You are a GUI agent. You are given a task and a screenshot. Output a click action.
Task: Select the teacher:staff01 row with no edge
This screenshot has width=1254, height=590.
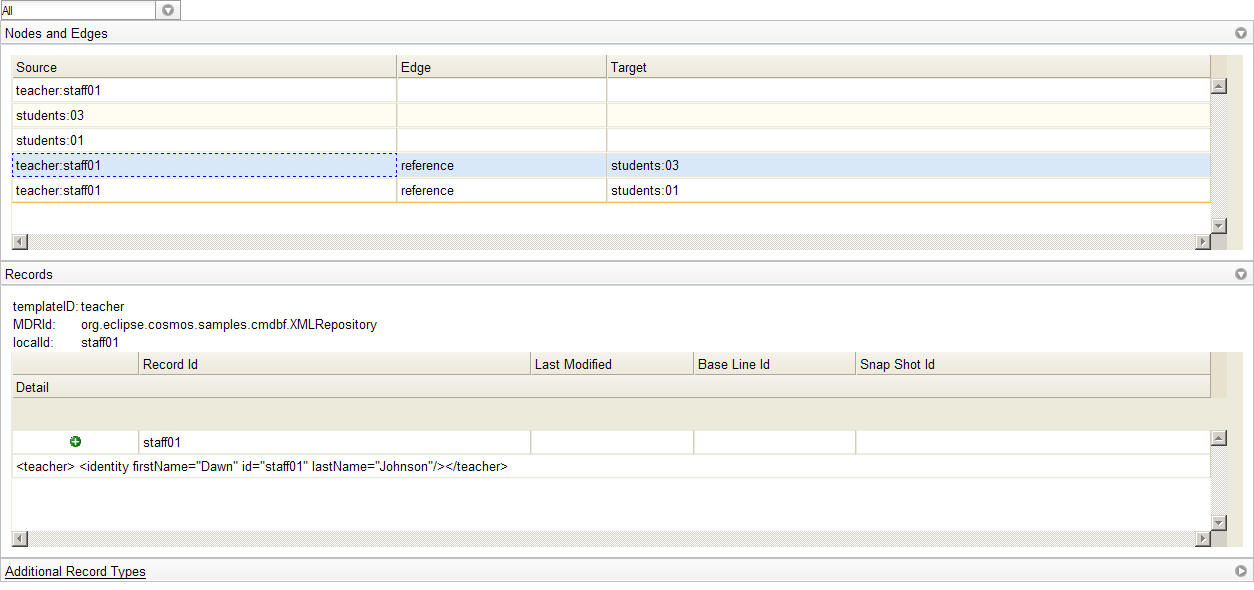(611, 90)
